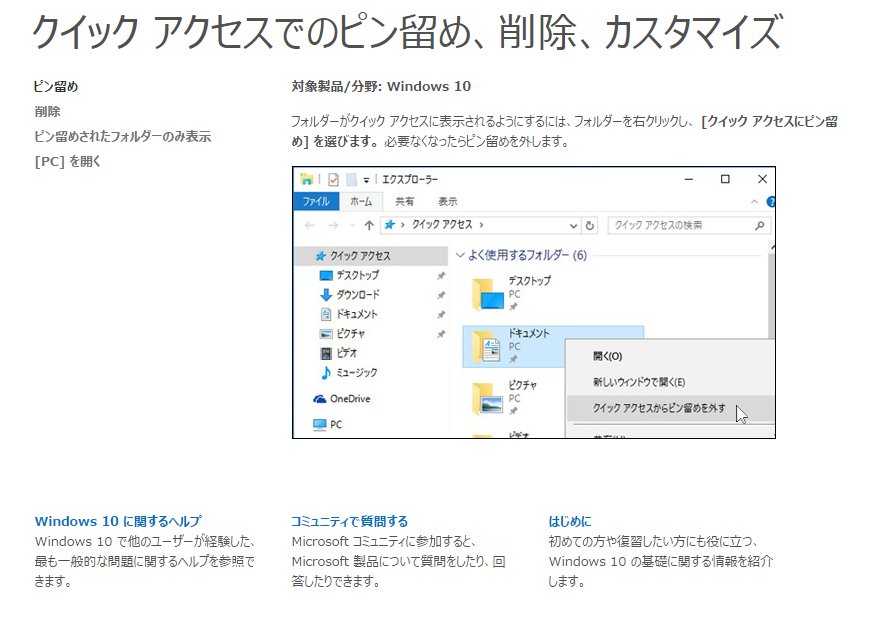The height and width of the screenshot is (621, 875).
Task: Click the back navigation arrow
Action: click(310, 225)
